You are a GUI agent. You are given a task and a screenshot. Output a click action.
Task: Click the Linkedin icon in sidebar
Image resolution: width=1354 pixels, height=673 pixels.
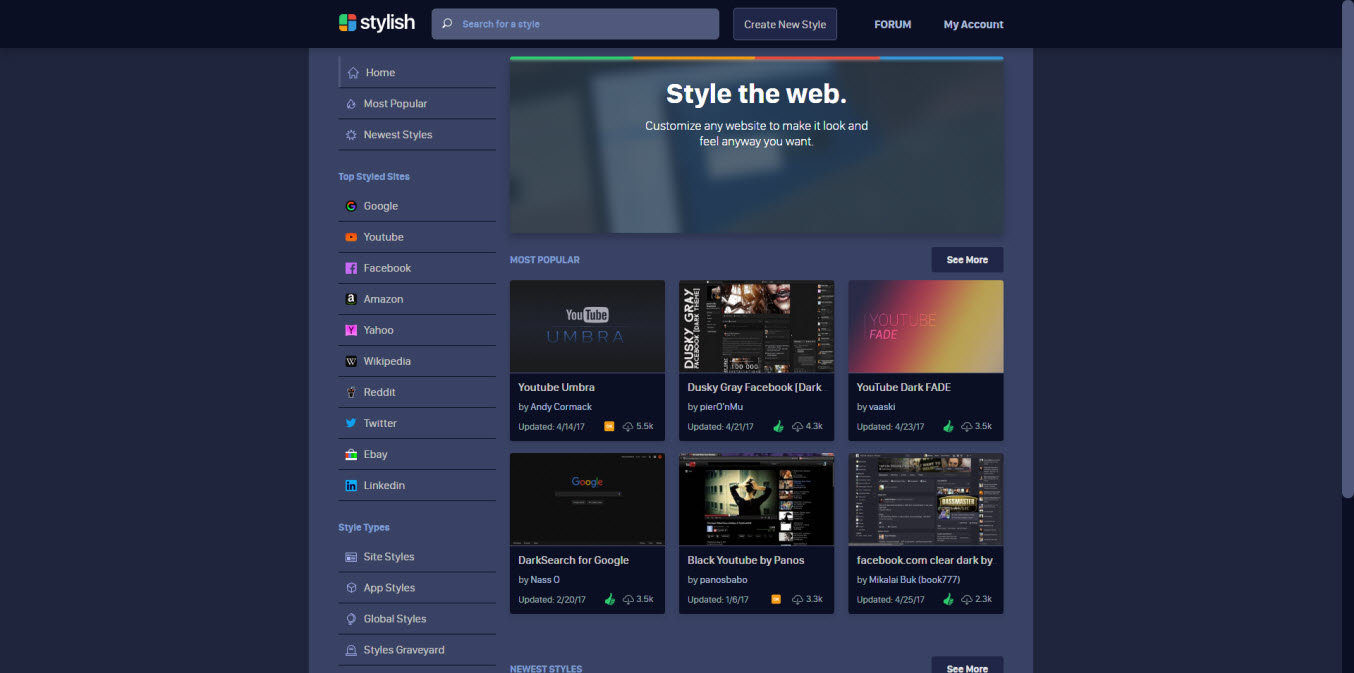tap(351, 485)
